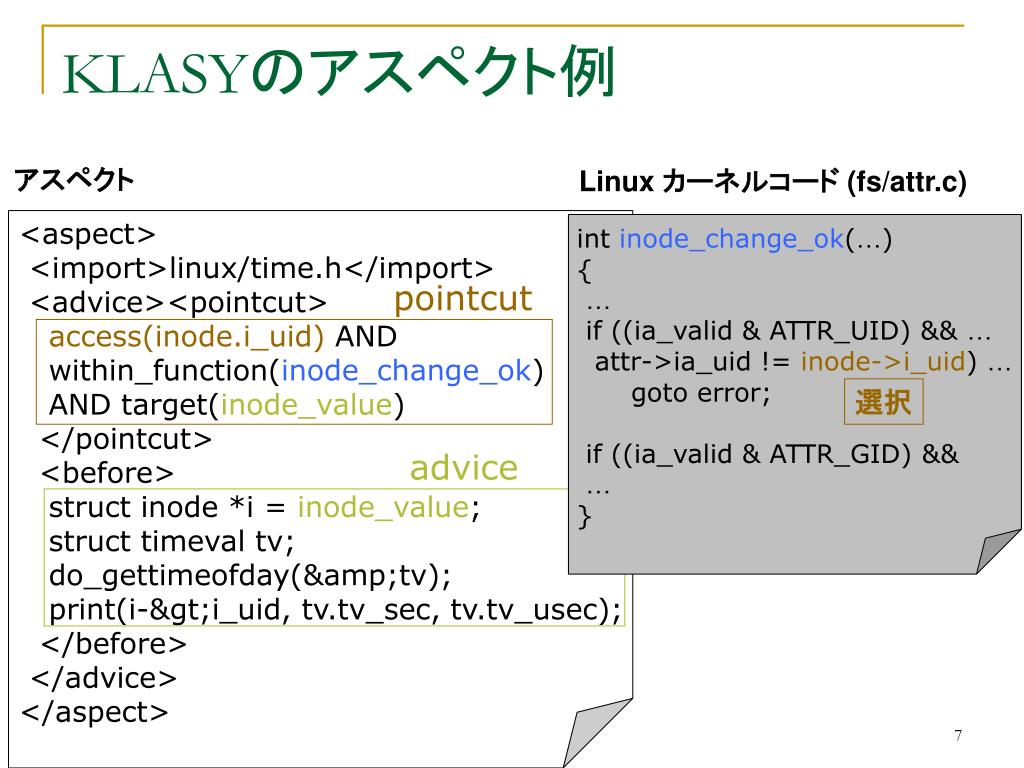1024x768 pixels.
Task: Select the 'print(i-&gt;i_uid, ...' line
Action: pos(335,610)
